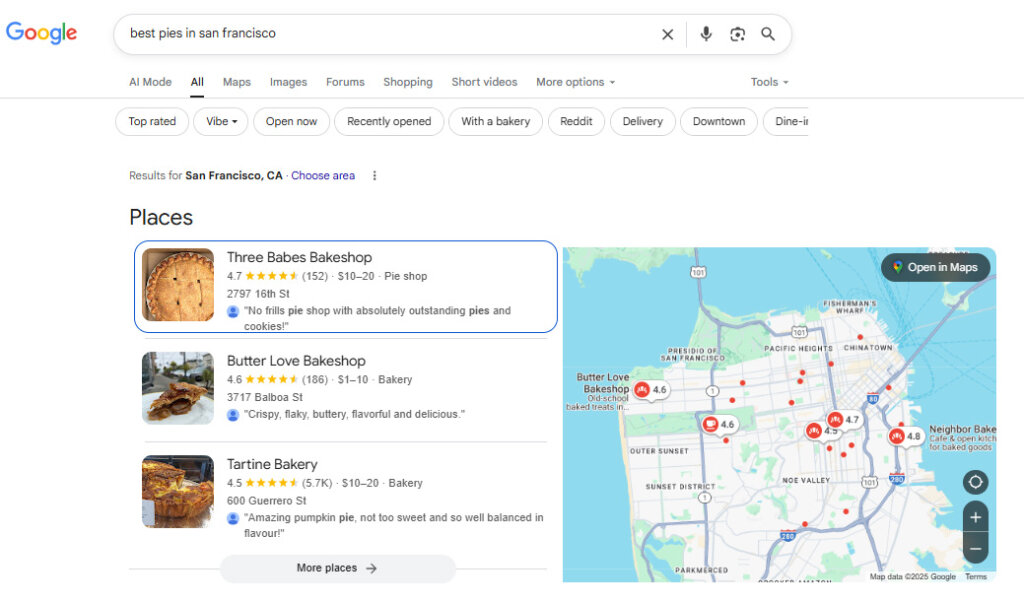
Task: Clear the search box text
Action: 667,34
